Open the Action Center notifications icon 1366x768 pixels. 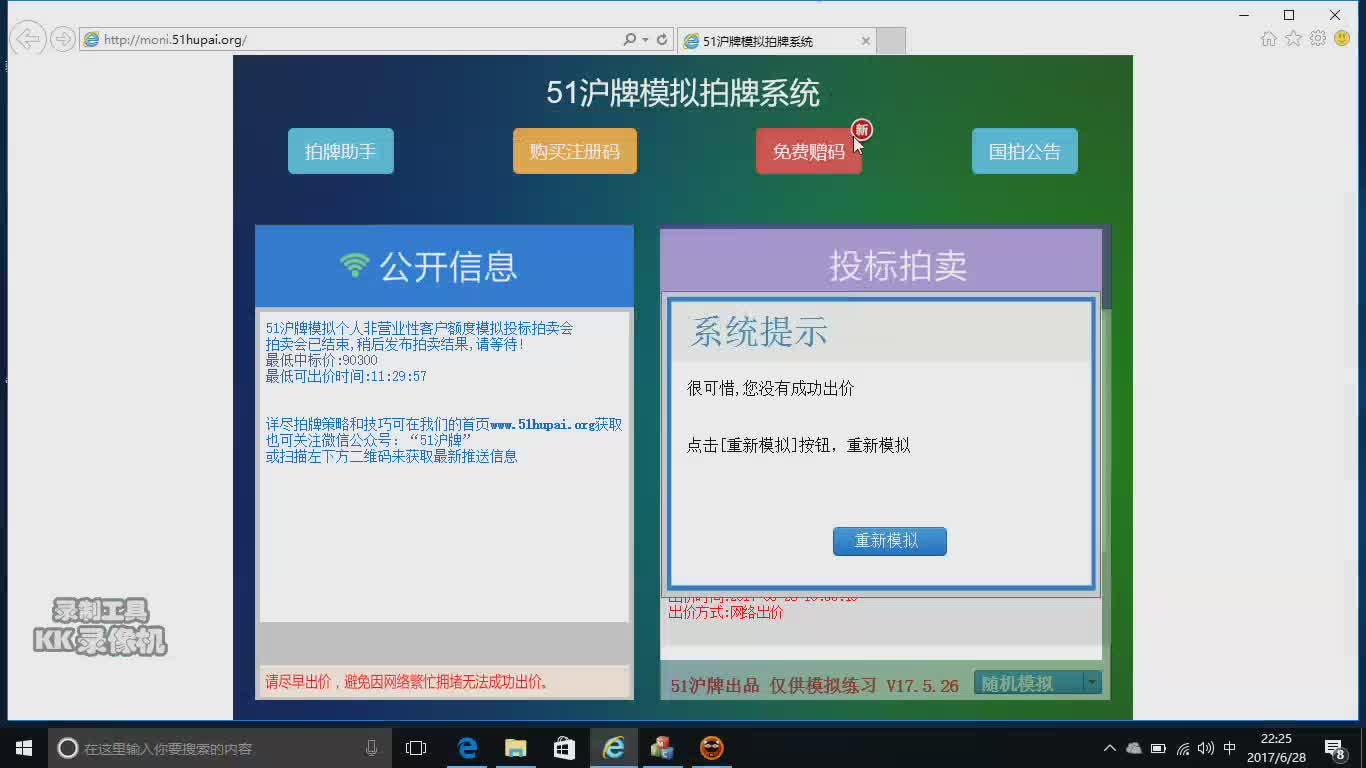1335,748
